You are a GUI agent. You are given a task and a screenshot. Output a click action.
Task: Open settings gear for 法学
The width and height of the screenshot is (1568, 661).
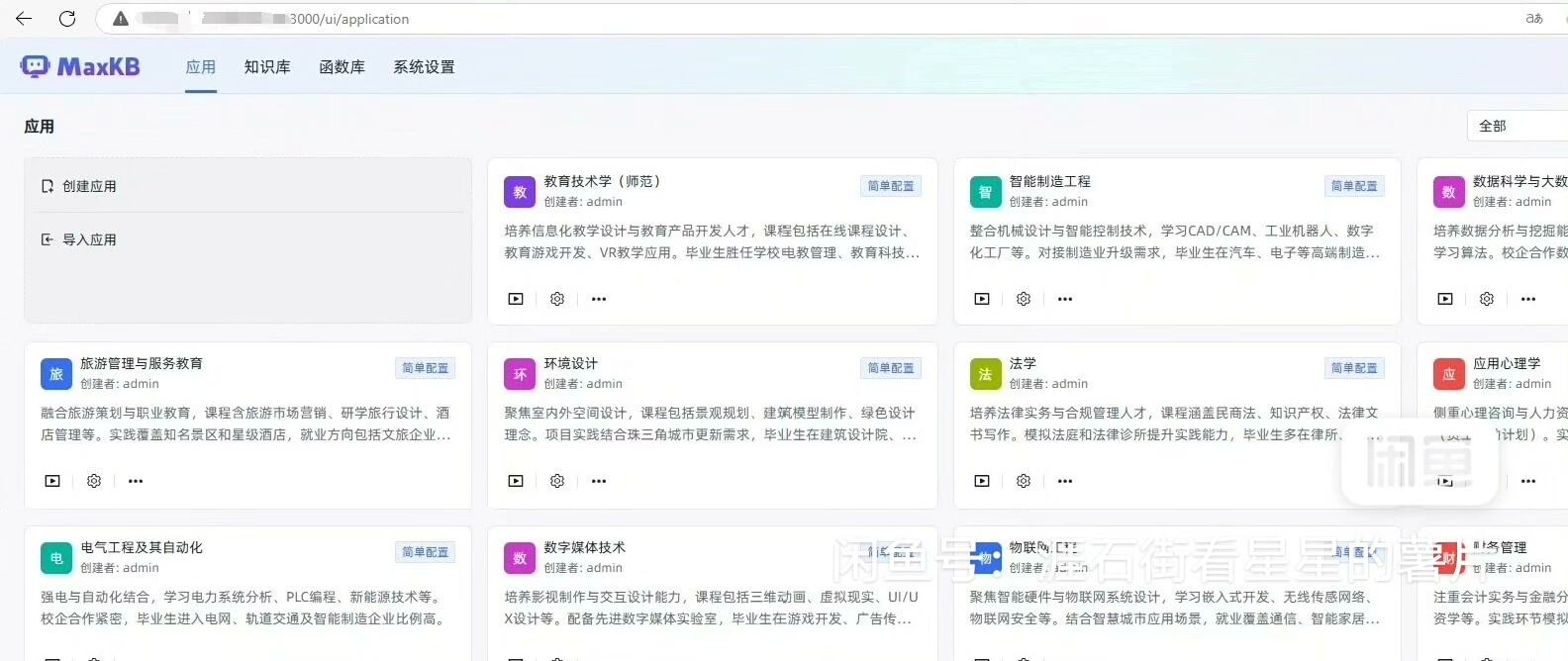click(1024, 481)
